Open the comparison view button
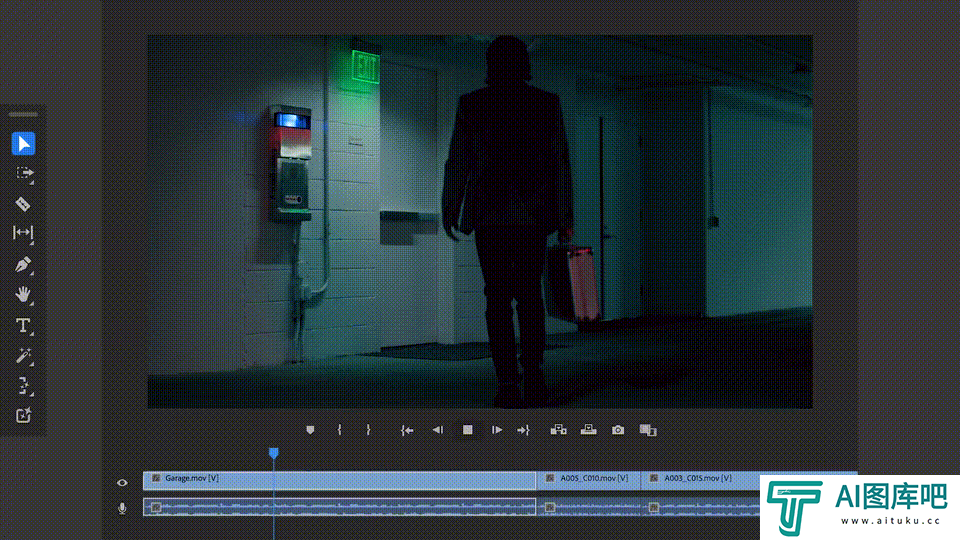 point(648,430)
